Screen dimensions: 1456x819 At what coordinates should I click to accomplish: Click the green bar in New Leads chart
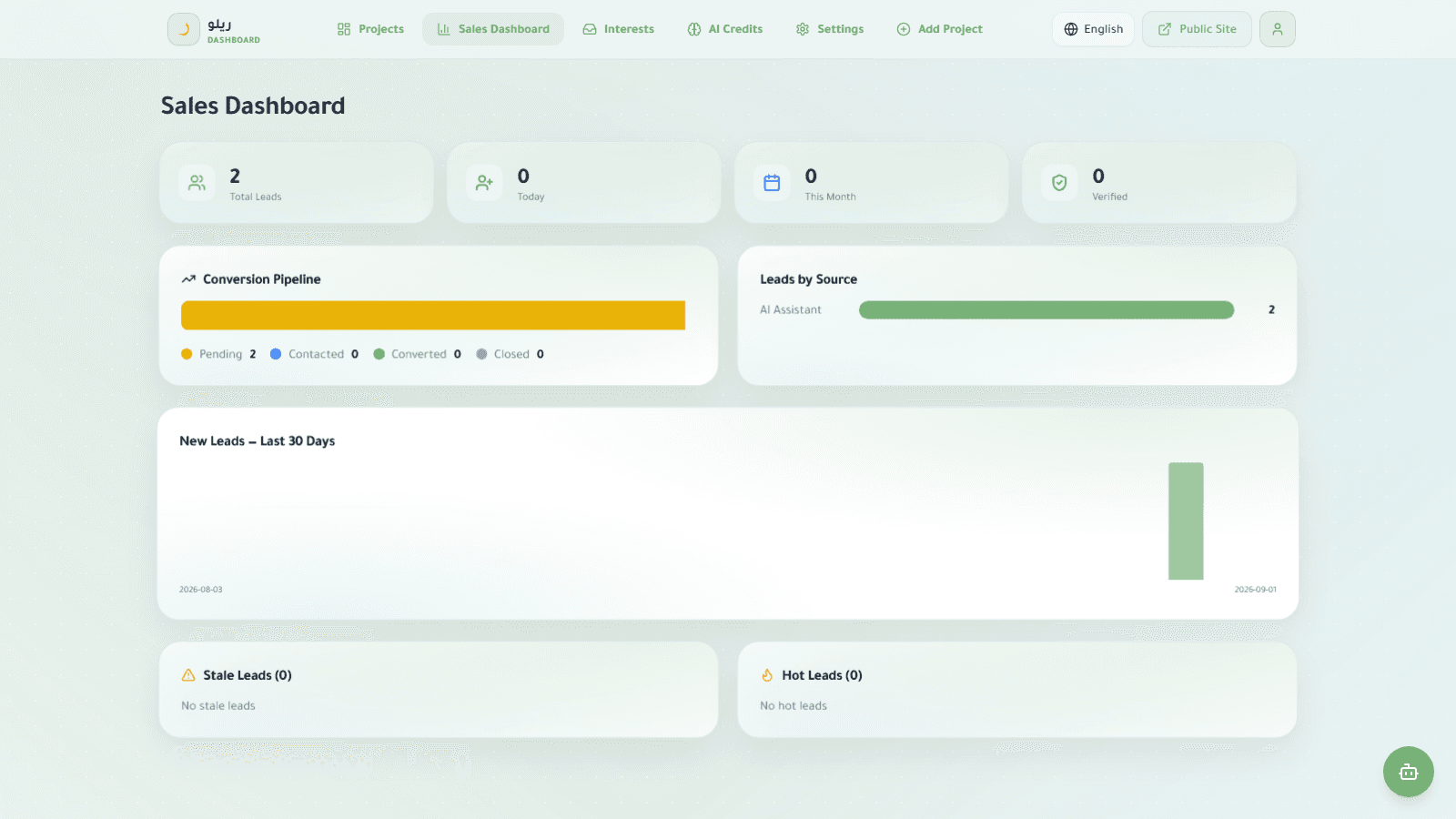click(x=1186, y=521)
